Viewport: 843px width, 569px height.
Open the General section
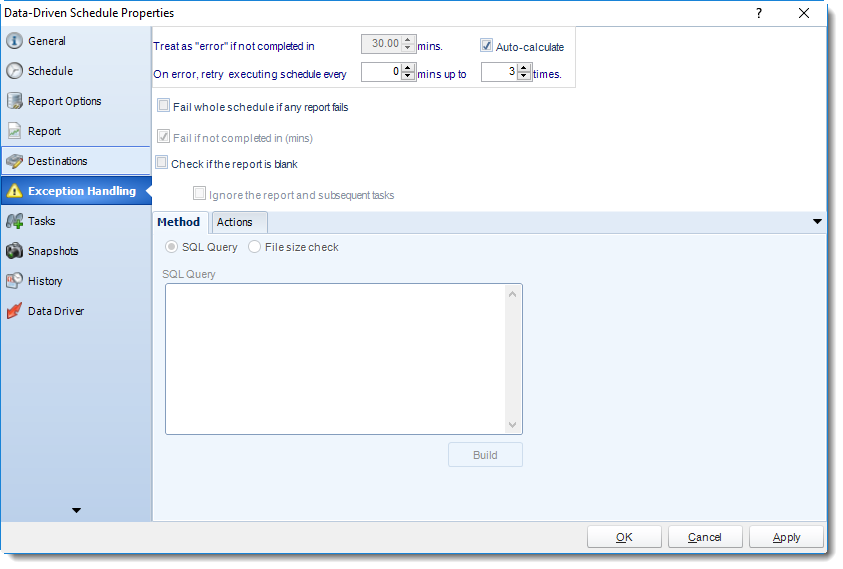75,41
